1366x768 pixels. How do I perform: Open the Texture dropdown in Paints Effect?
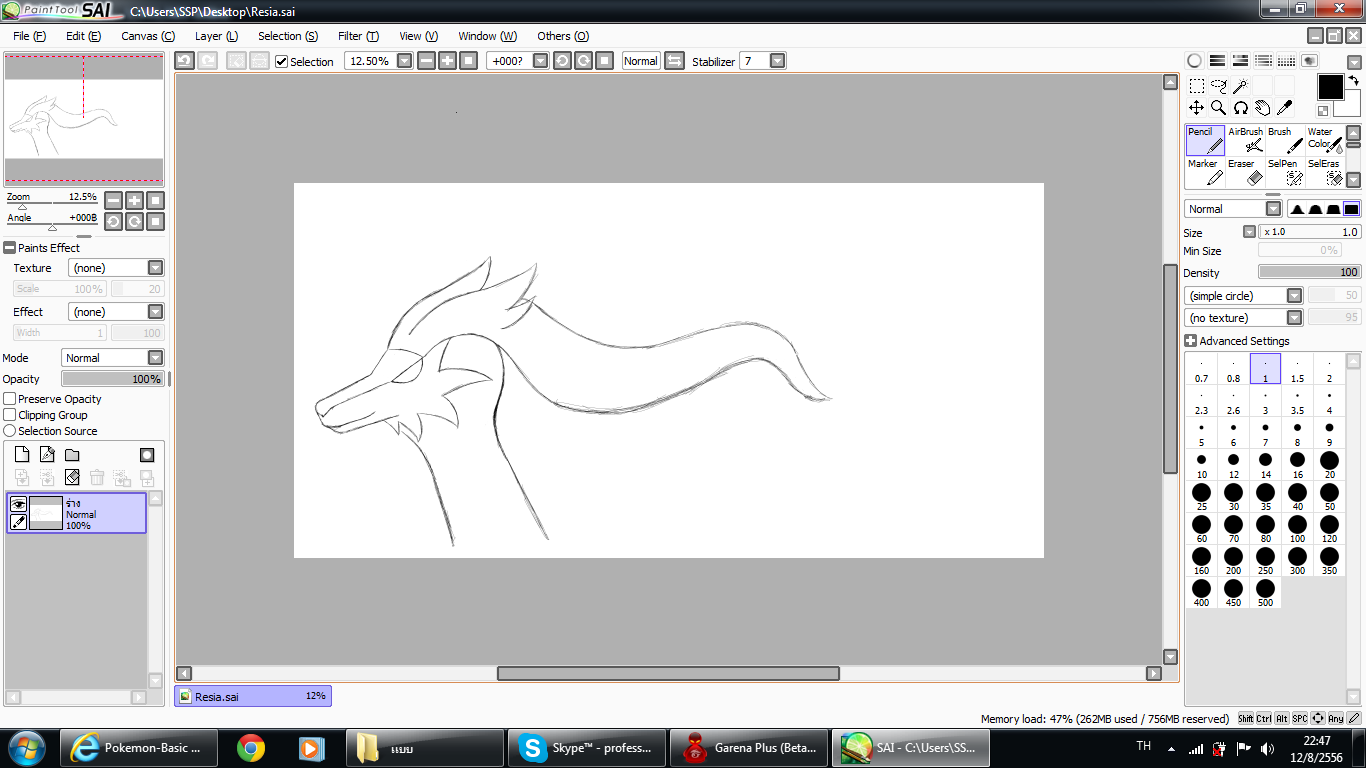click(x=155, y=268)
